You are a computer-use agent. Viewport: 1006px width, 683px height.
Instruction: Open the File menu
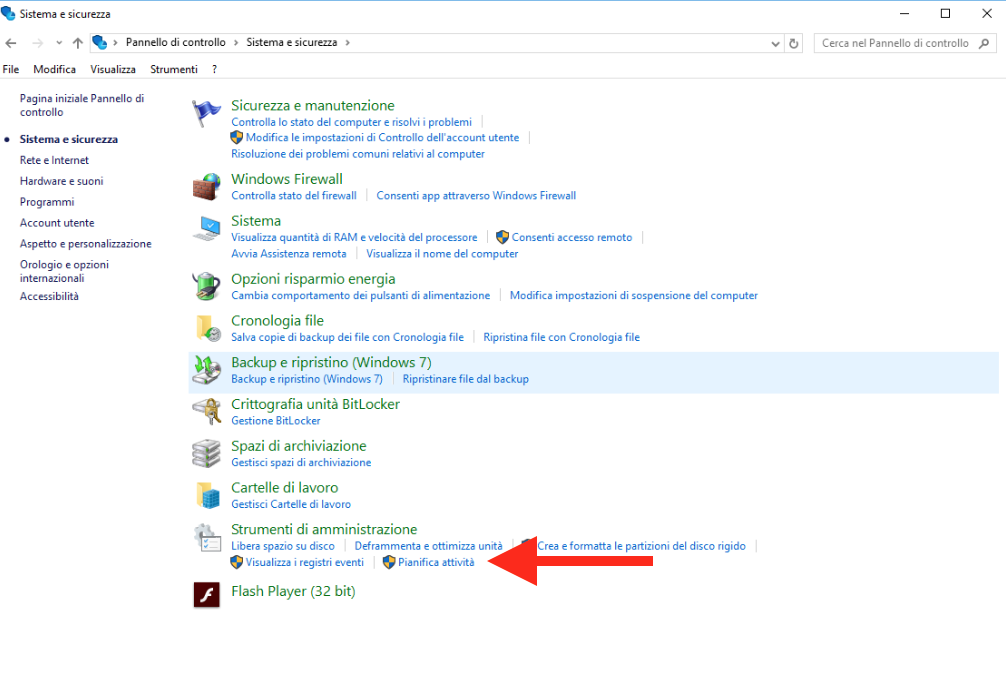(11, 69)
